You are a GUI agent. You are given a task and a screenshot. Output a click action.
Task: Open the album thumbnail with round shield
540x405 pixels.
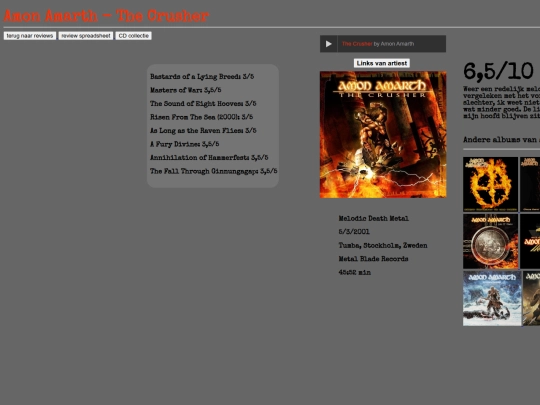point(490,241)
